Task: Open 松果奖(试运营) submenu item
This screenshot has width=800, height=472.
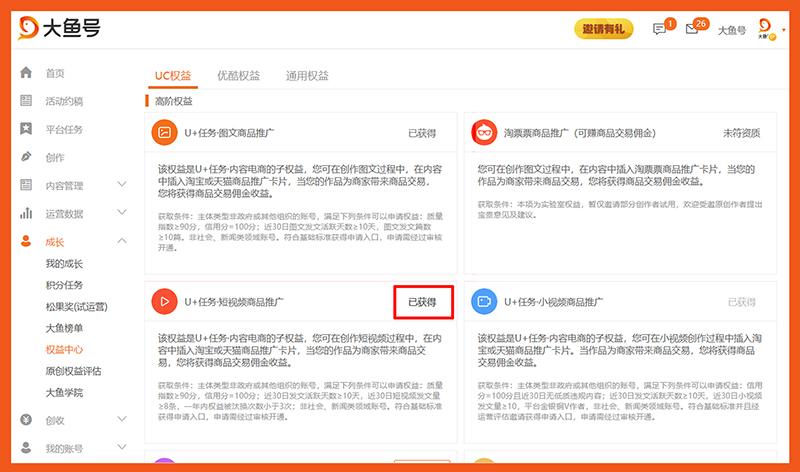Action: (77, 307)
